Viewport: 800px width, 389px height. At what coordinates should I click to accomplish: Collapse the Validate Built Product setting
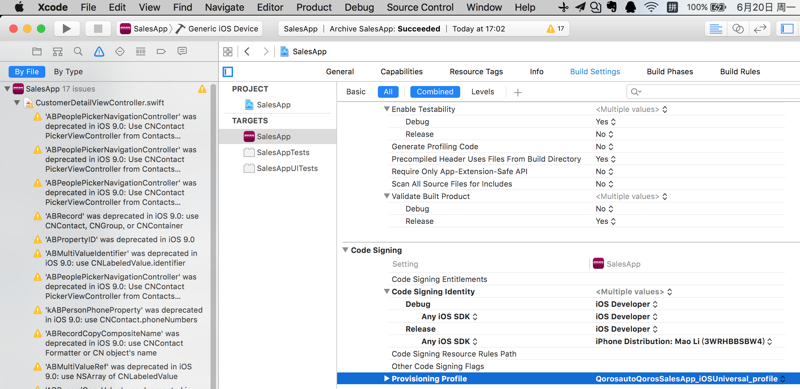[387, 197]
